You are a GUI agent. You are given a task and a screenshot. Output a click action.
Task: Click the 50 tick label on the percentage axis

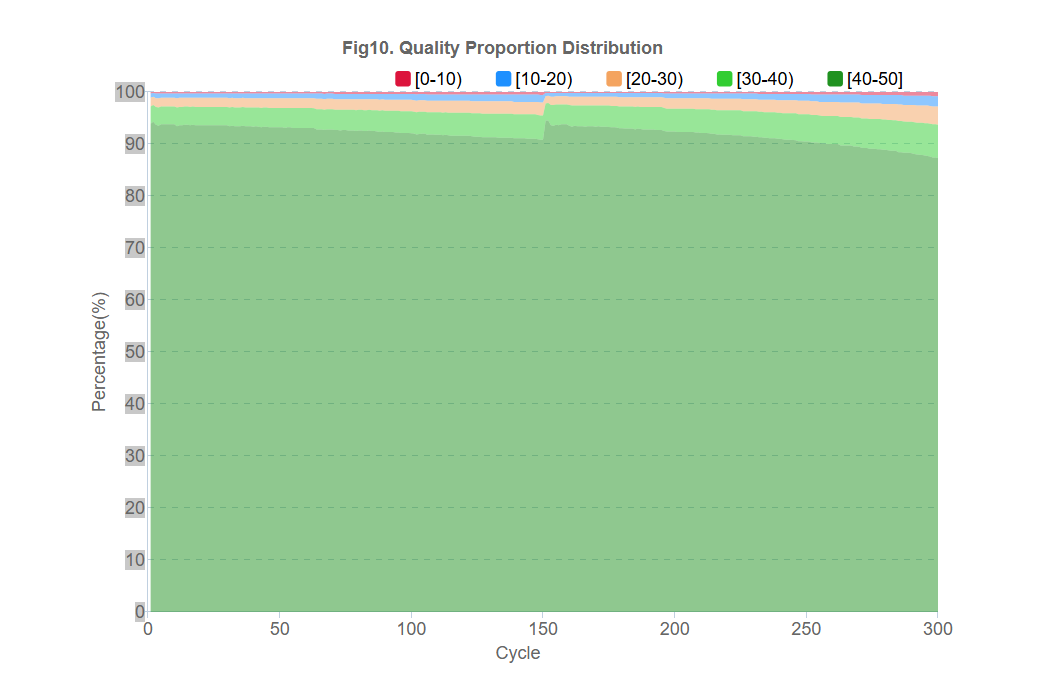point(135,352)
